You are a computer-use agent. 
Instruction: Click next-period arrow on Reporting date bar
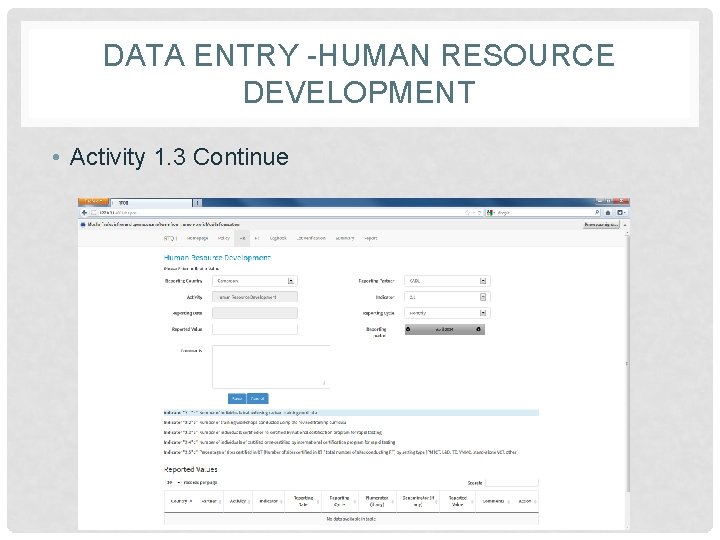coord(478,329)
